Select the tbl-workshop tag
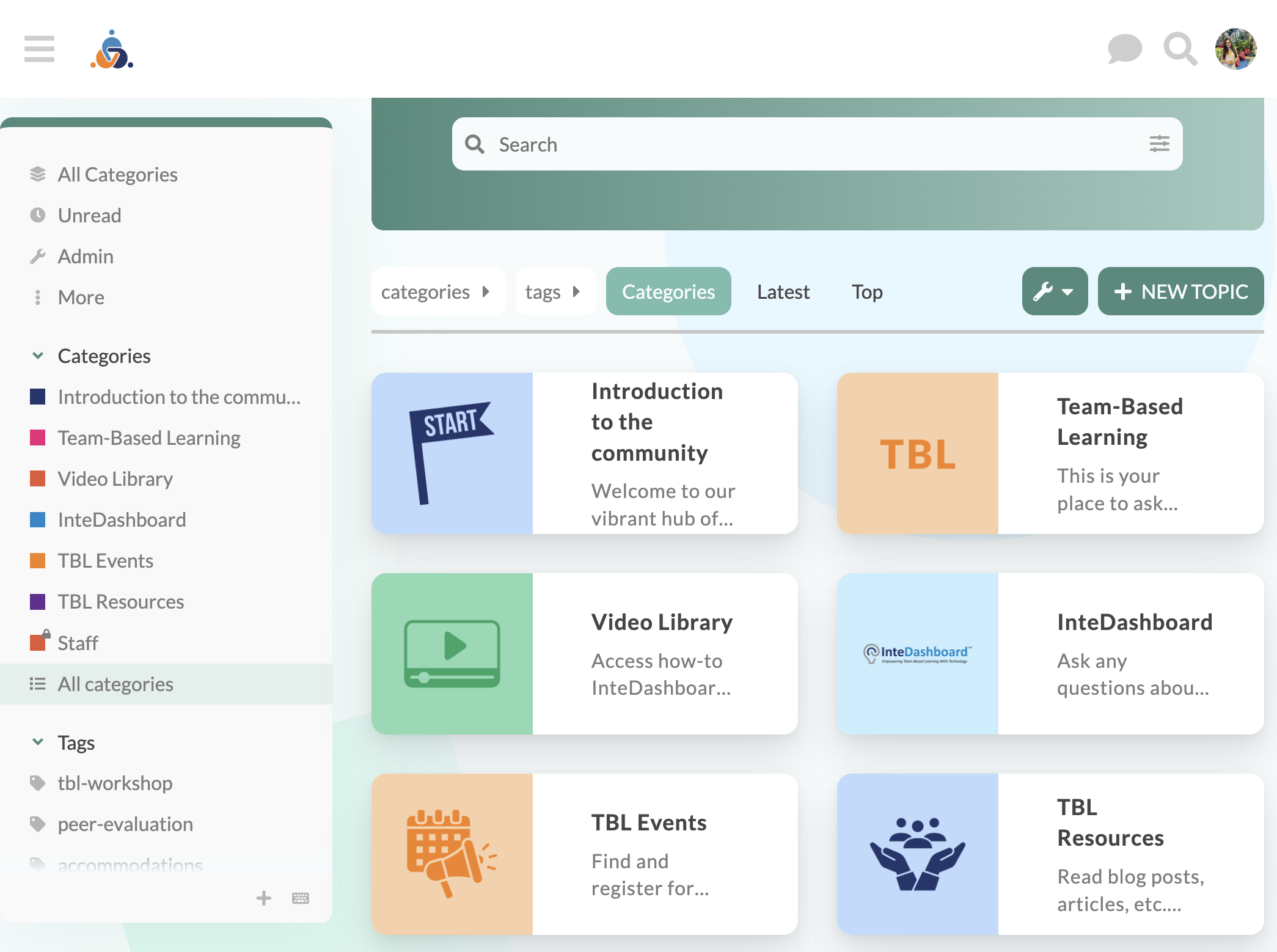 point(115,783)
